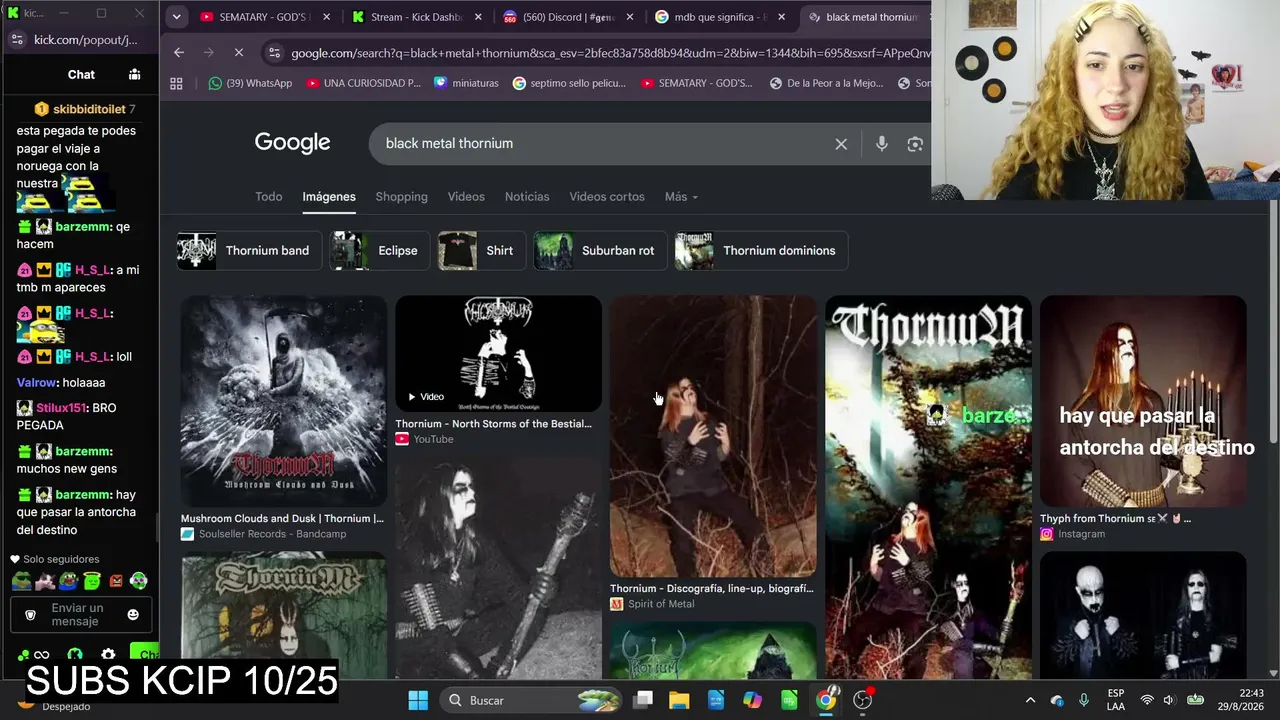
Task: Filter images by Thornium band chip
Action: [x=249, y=251]
